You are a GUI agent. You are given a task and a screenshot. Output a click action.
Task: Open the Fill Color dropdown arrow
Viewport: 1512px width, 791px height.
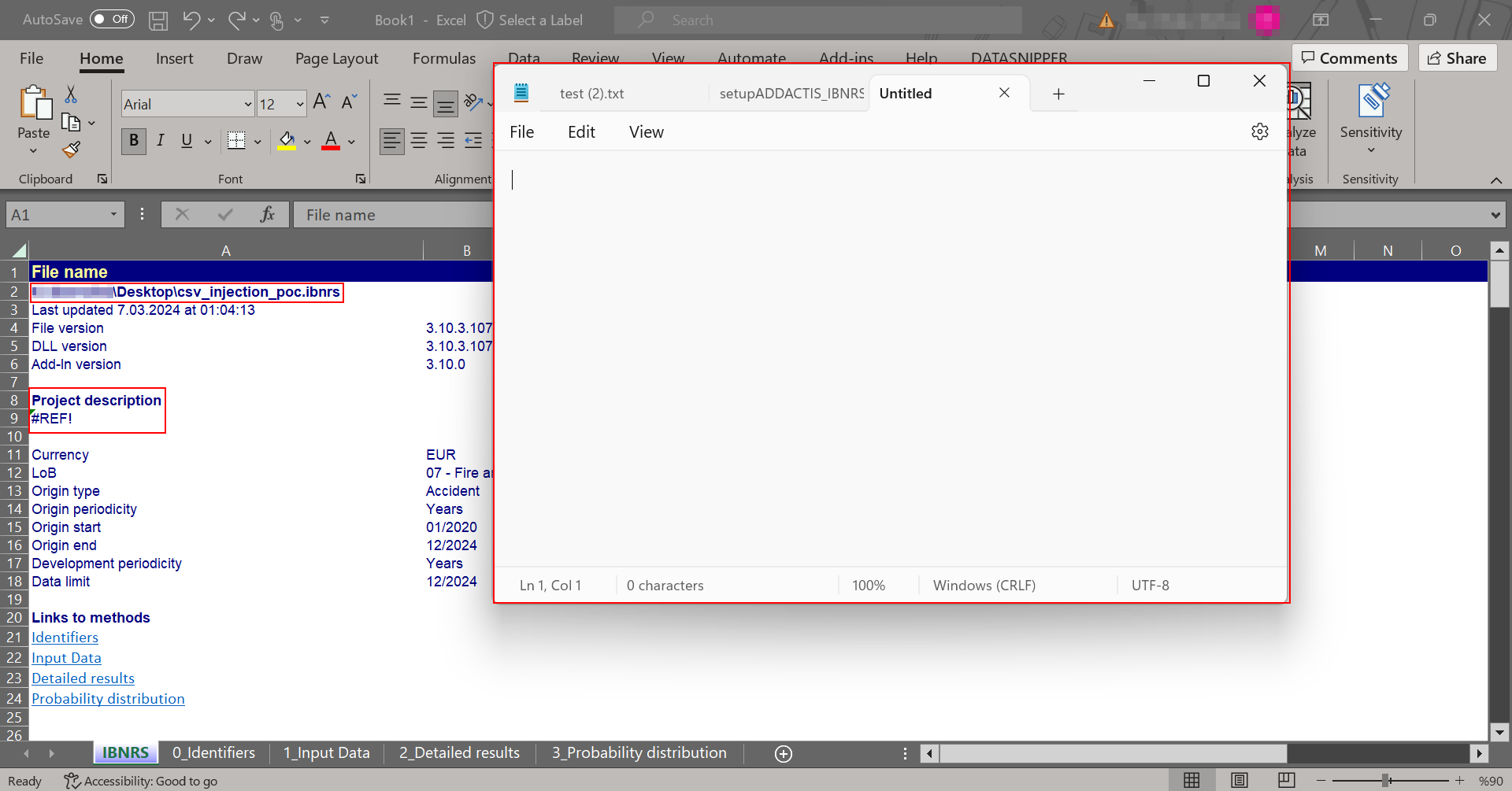(307, 142)
